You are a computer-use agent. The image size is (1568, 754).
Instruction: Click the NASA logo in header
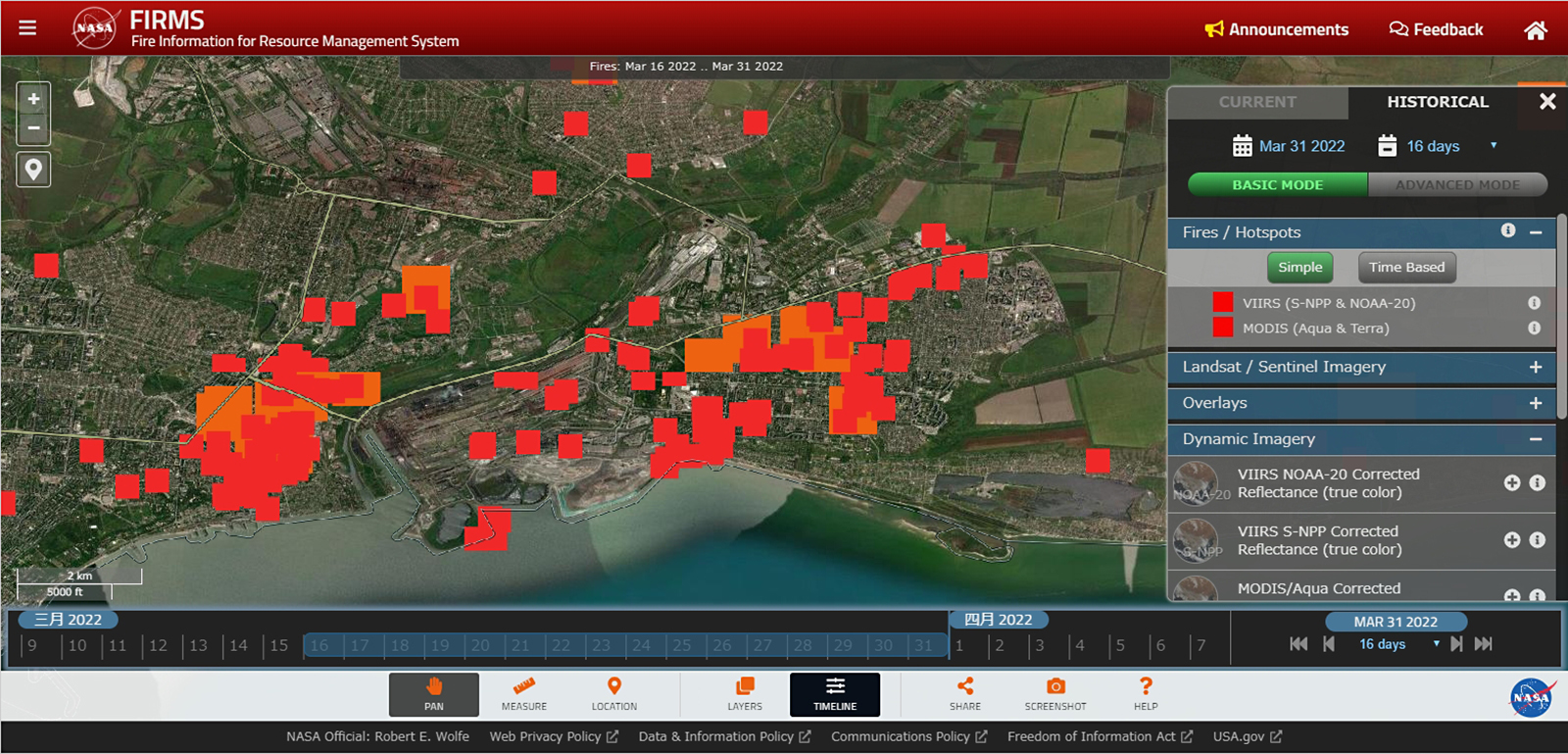[94, 27]
